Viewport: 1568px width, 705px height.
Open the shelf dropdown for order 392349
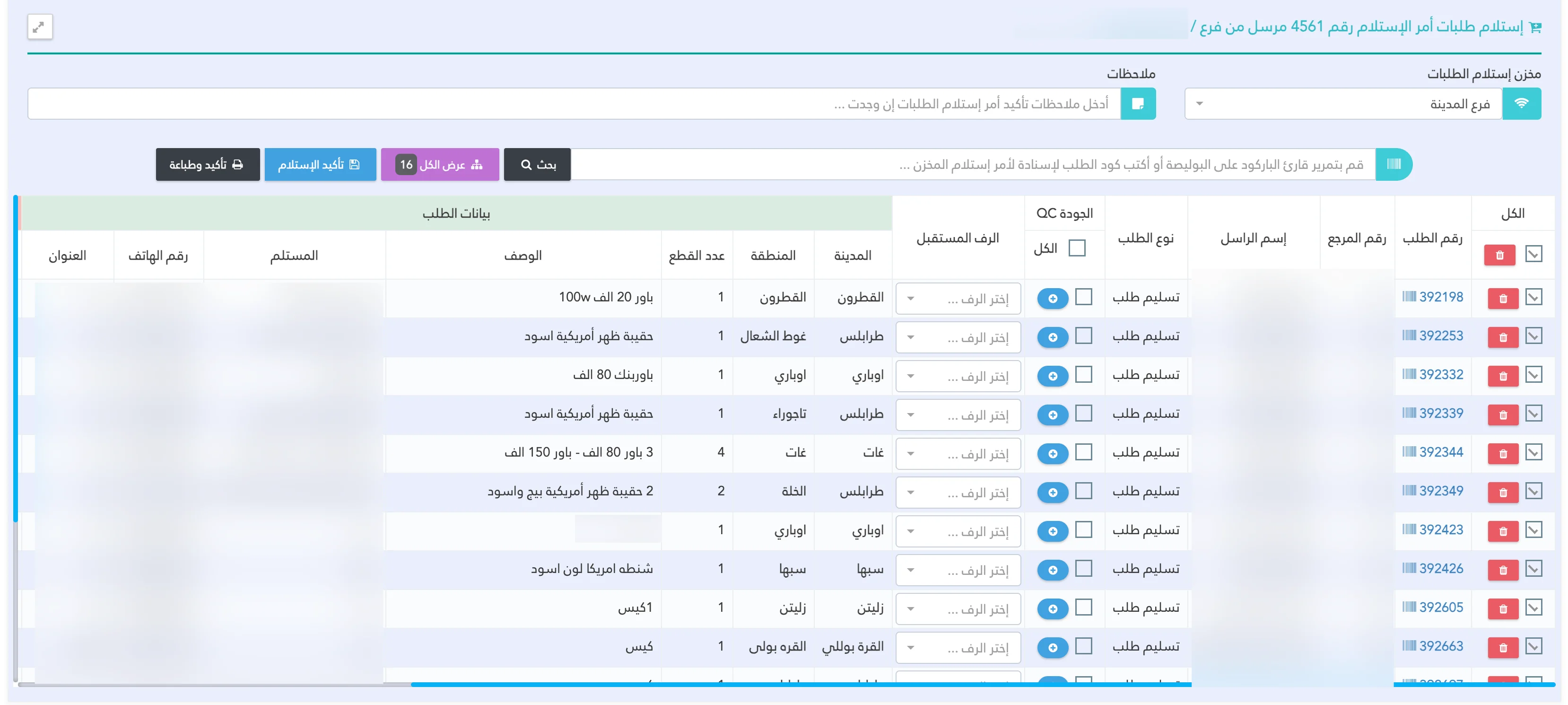(958, 493)
